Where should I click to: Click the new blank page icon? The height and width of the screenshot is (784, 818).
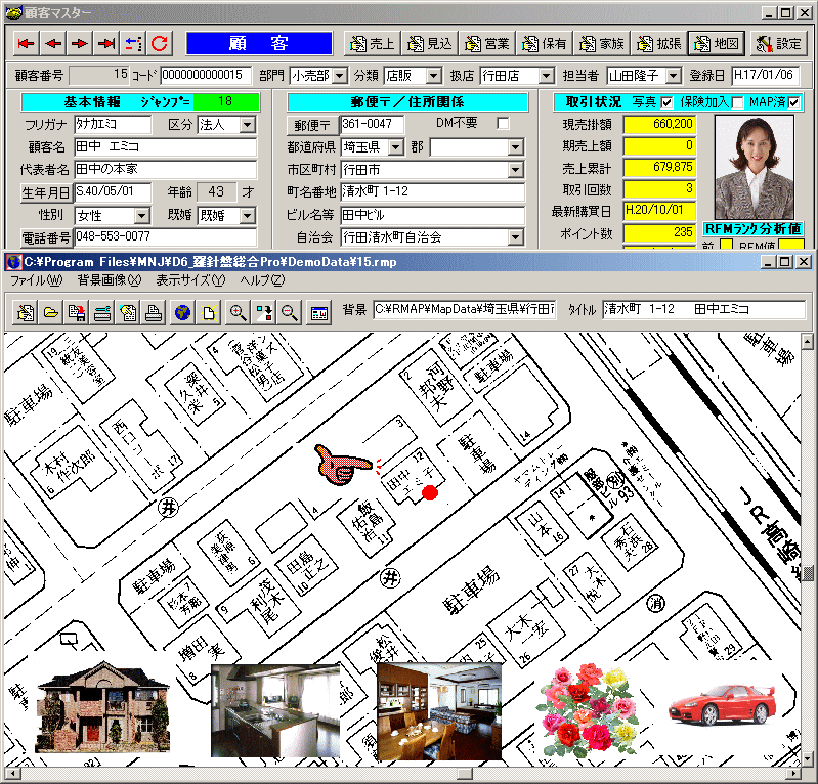[209, 312]
